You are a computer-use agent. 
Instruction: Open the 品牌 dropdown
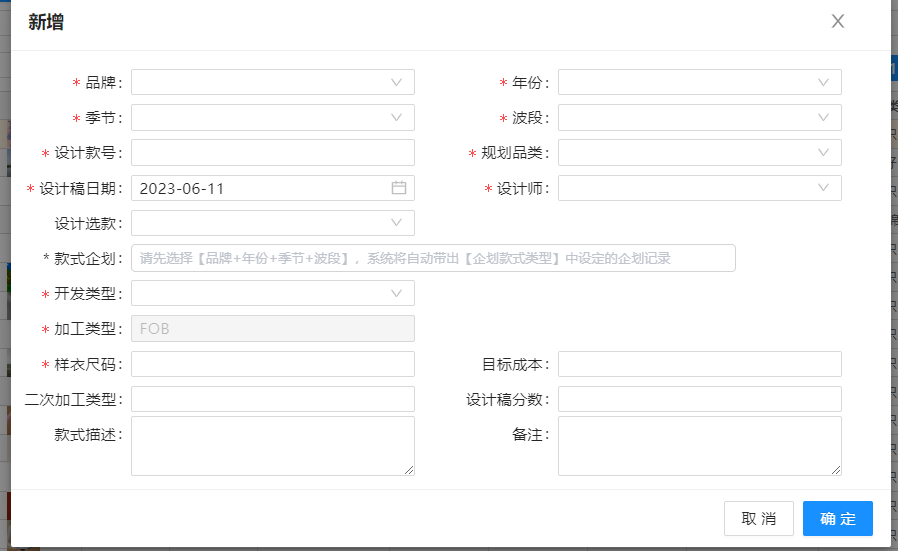[272, 82]
